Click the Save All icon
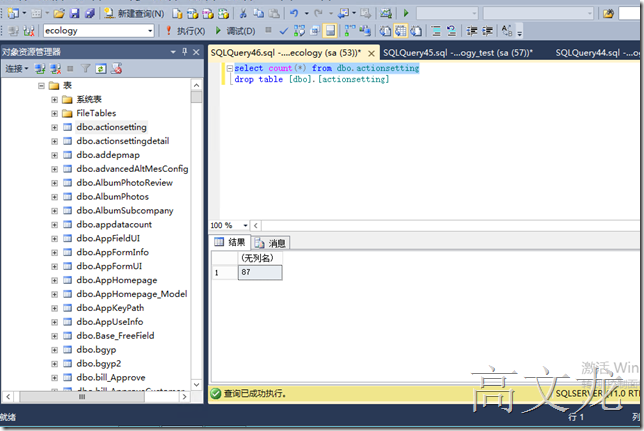 90,14
